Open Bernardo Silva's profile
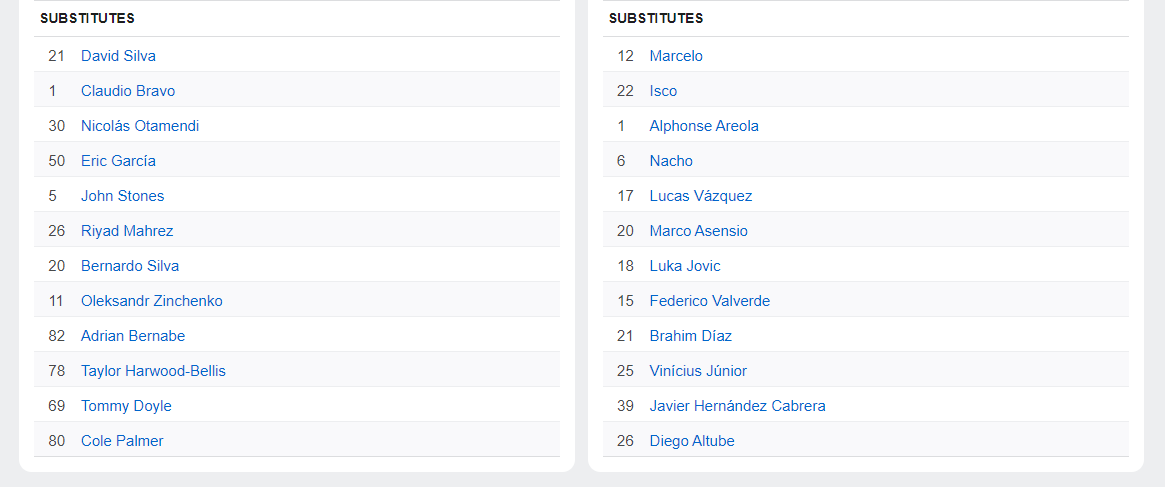1165x487 pixels. pyautogui.click(x=130, y=266)
